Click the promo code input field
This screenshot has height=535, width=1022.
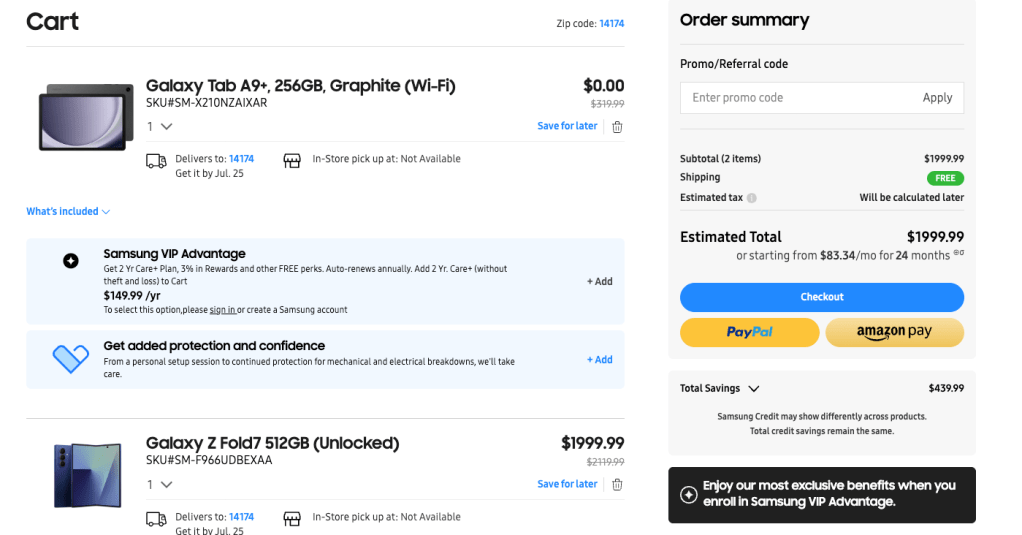click(800, 98)
